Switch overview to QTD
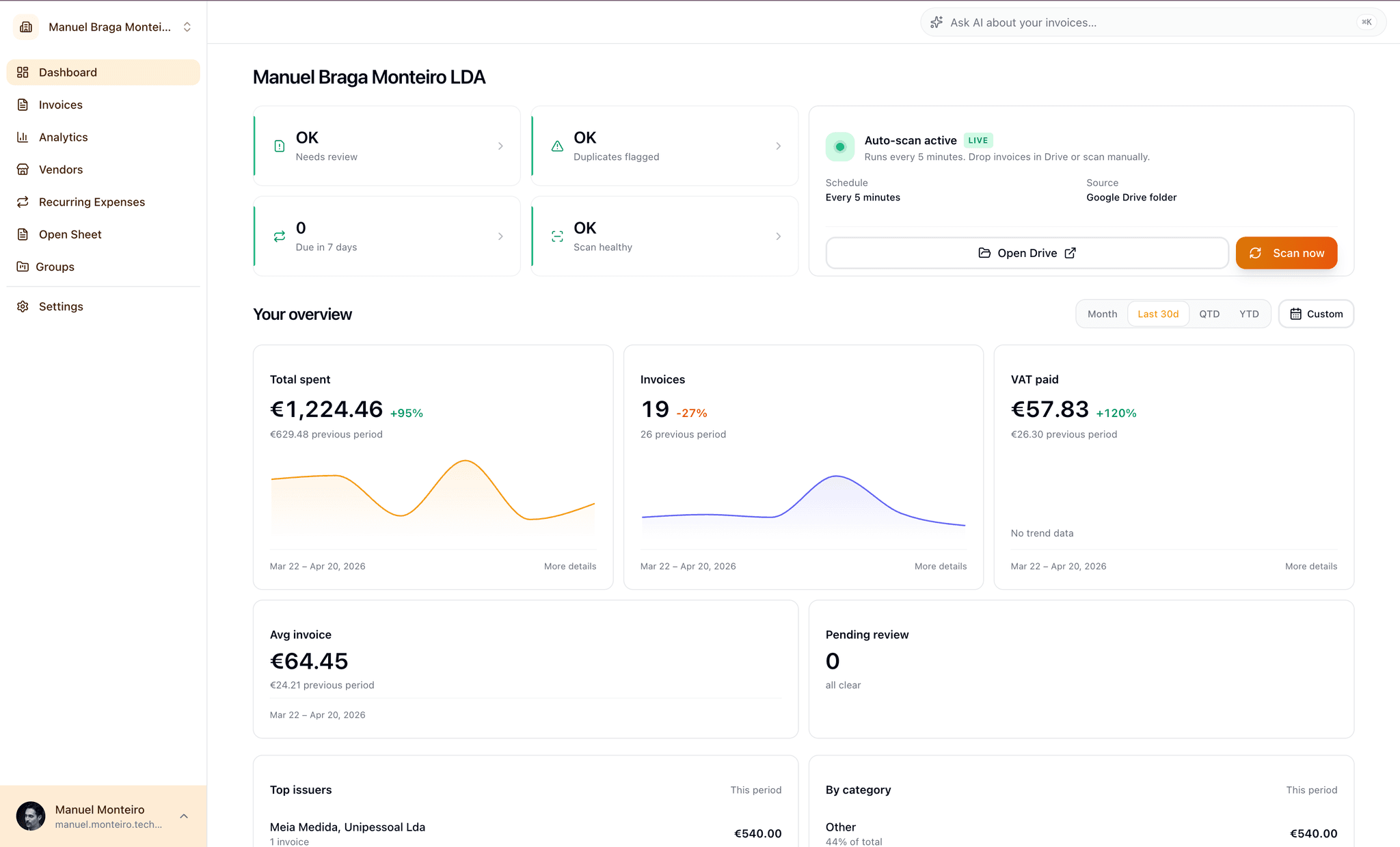 [x=1209, y=314]
